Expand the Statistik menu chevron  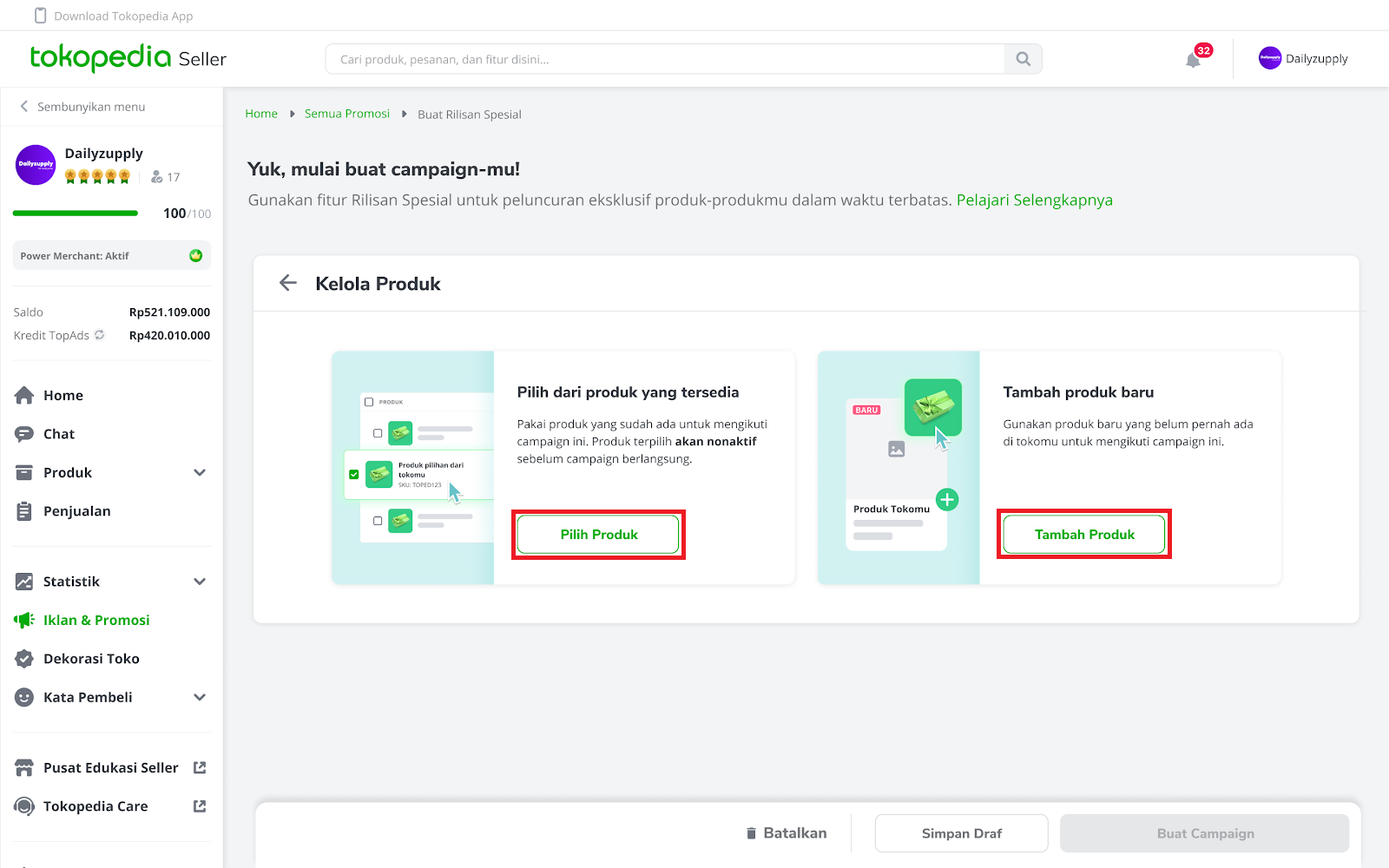coord(200,582)
